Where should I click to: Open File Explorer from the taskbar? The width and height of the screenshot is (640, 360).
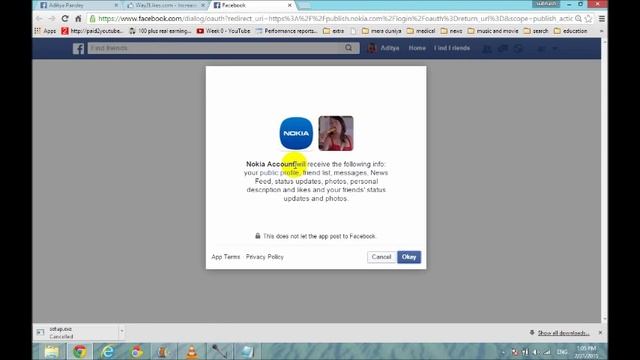tap(52, 351)
